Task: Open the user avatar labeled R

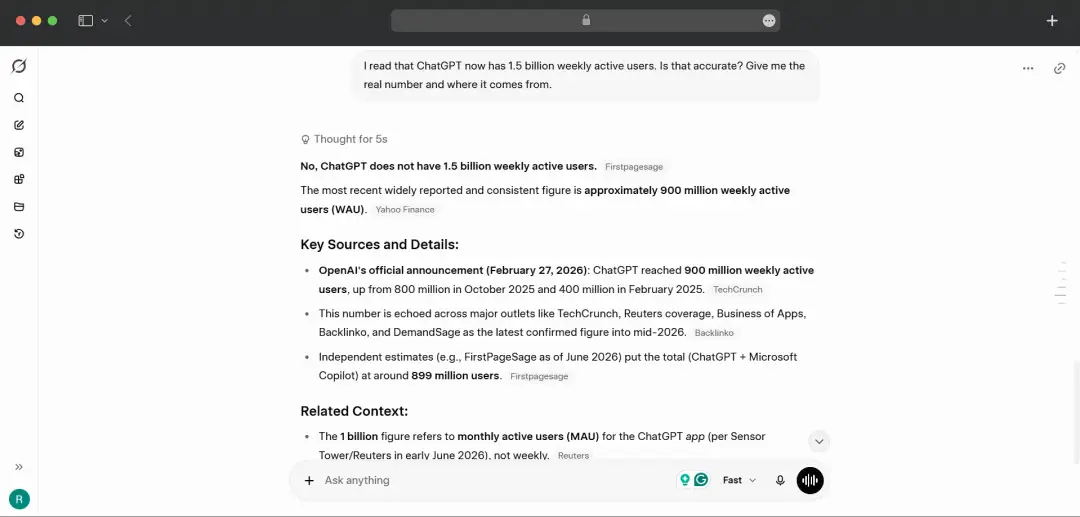Action: (19, 499)
